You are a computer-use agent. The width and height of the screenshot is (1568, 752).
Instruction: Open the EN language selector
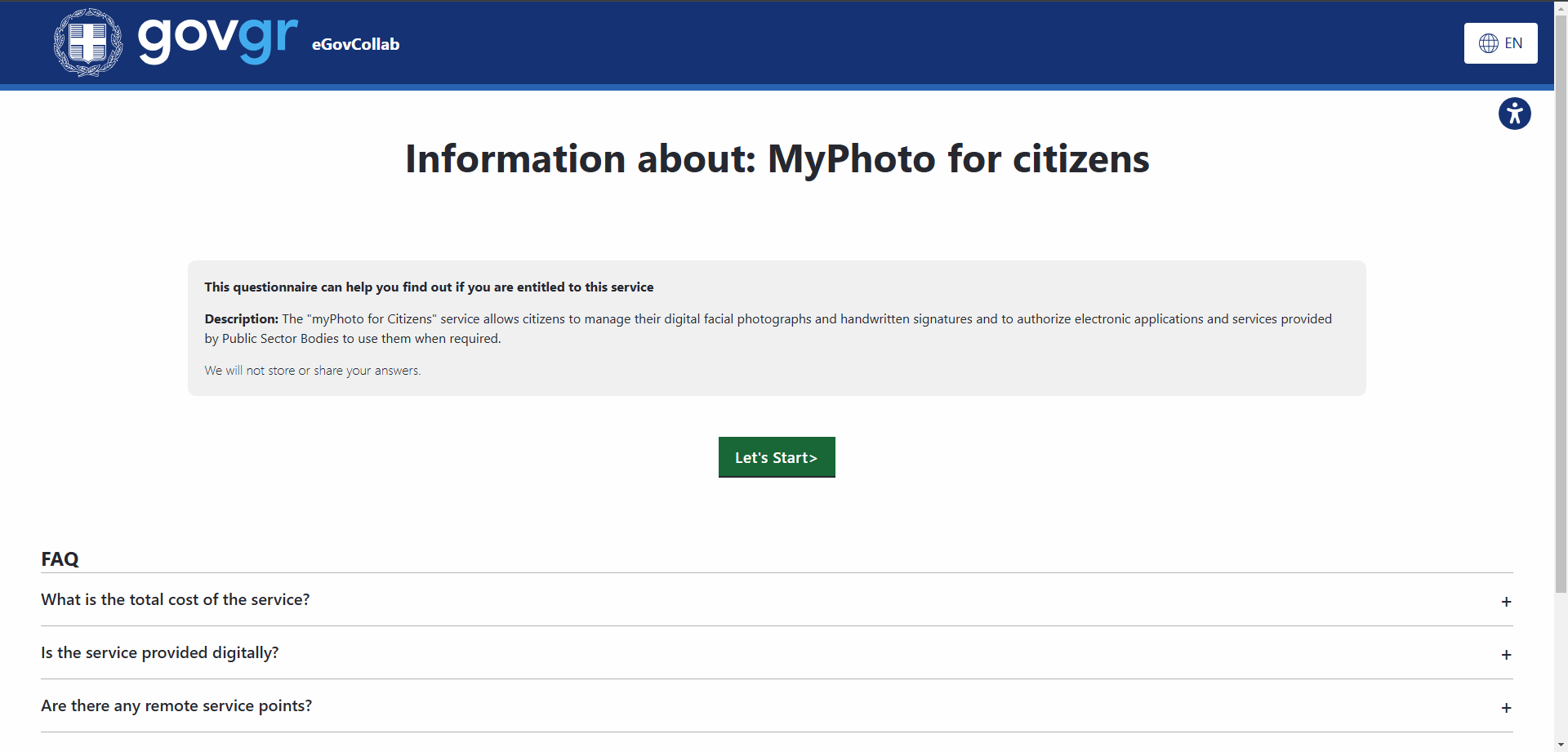coord(1500,43)
